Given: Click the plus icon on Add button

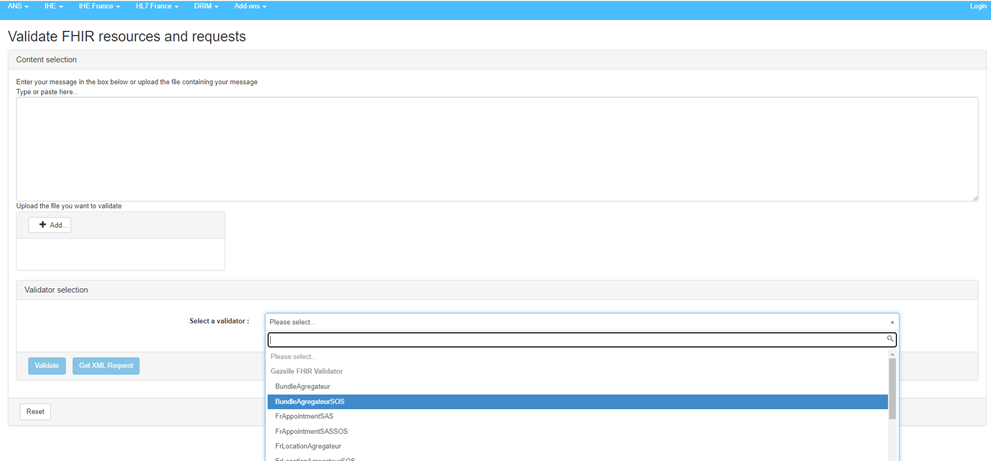Looking at the screenshot, I should coord(43,225).
